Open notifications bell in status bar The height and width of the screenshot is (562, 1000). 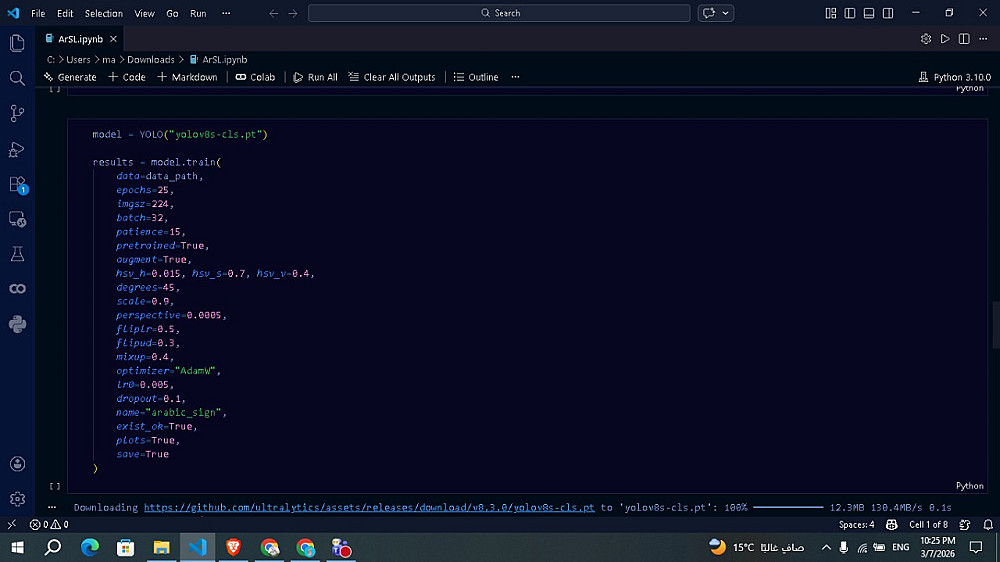(988, 524)
